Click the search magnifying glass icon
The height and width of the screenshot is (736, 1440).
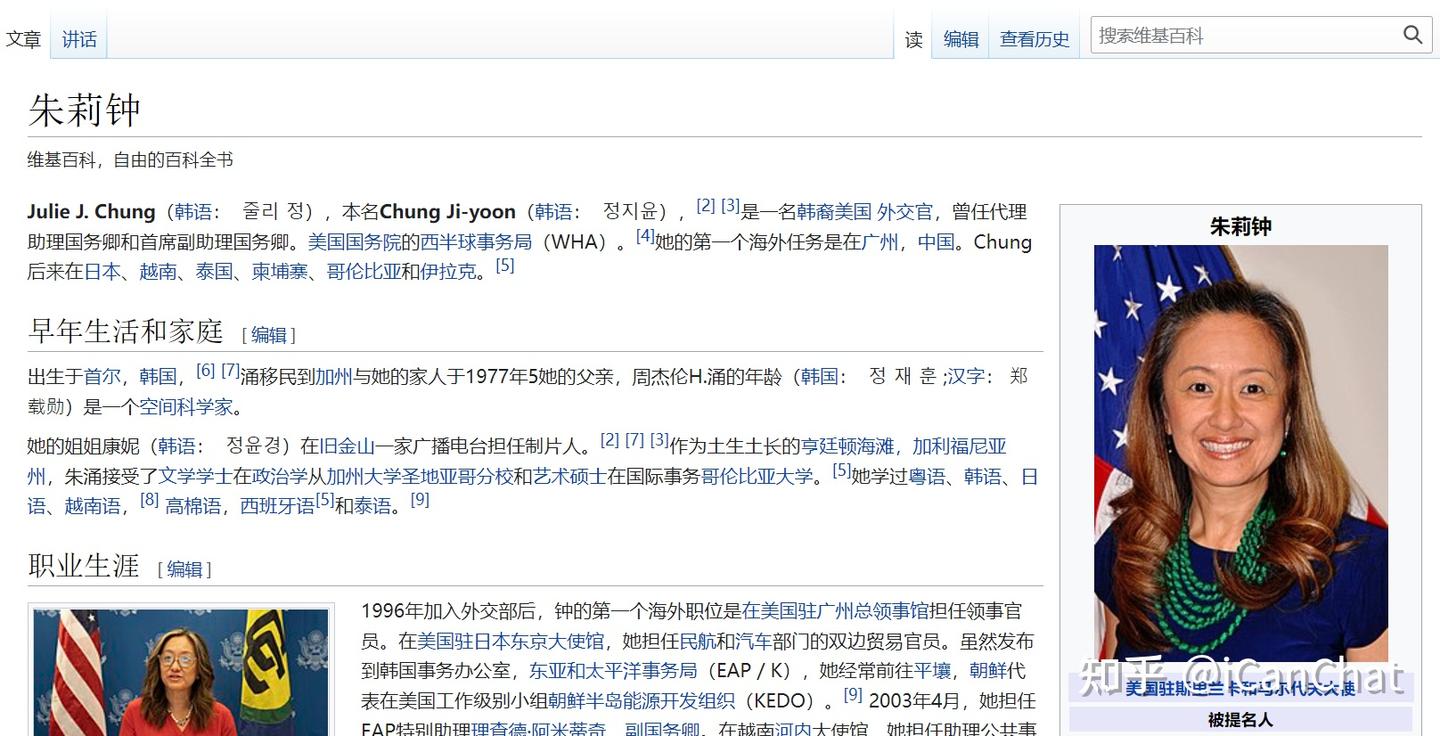point(1413,34)
